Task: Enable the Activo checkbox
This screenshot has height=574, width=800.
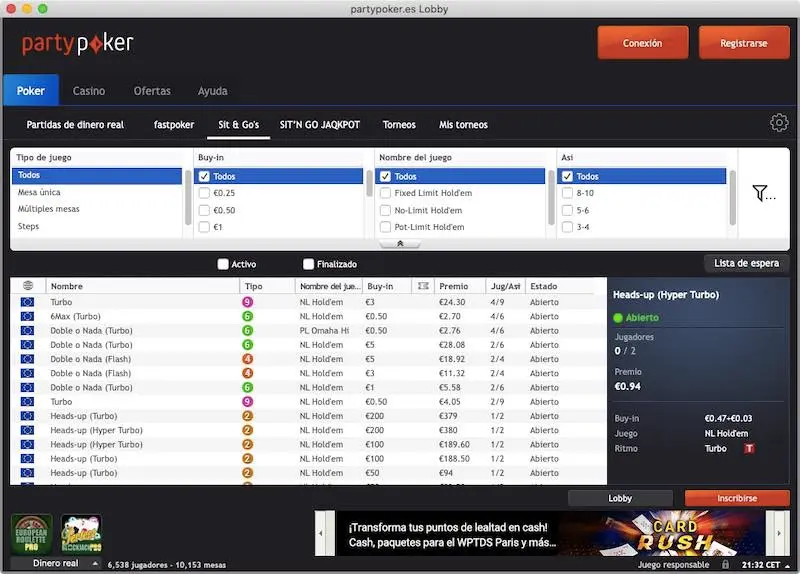Action: (223, 264)
